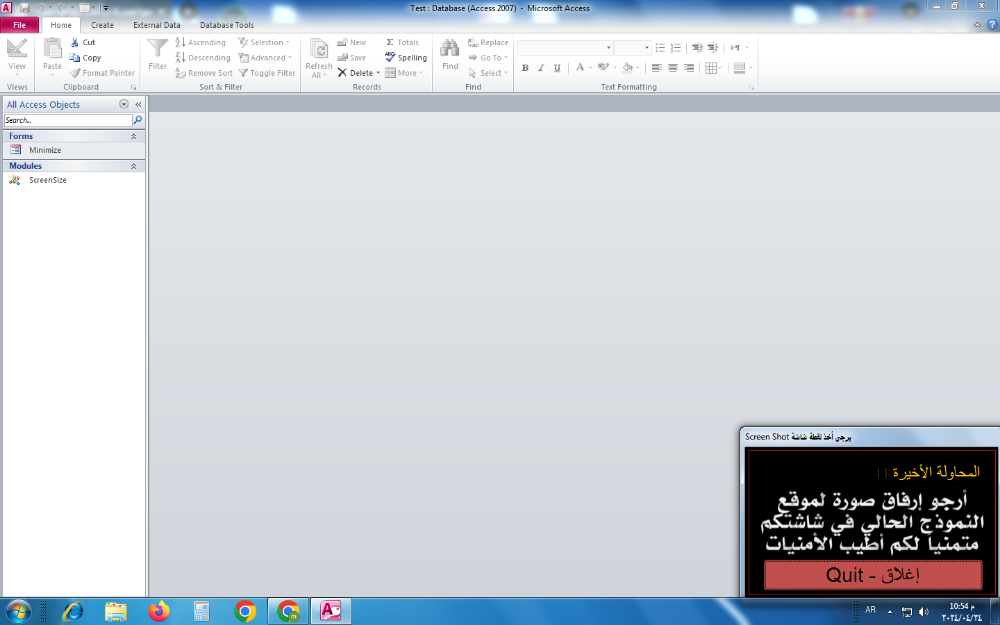The height and width of the screenshot is (625, 1000).
Task: Open the File tab
Action: [x=20, y=25]
